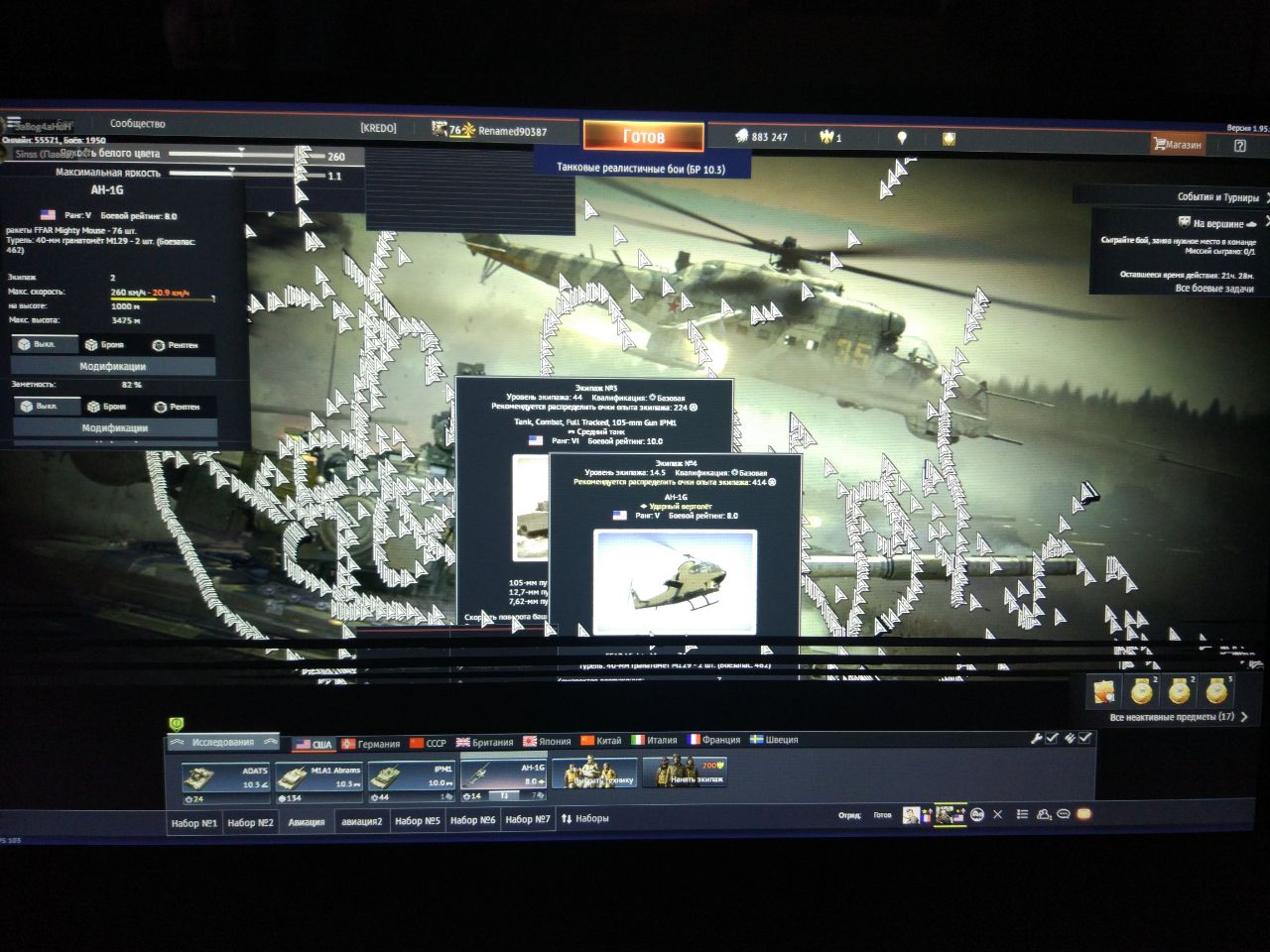Image resolution: width=1270 pixels, height=952 pixels.
Task: Click the Нанять экипаж recruit crew button
Action: tap(685, 773)
